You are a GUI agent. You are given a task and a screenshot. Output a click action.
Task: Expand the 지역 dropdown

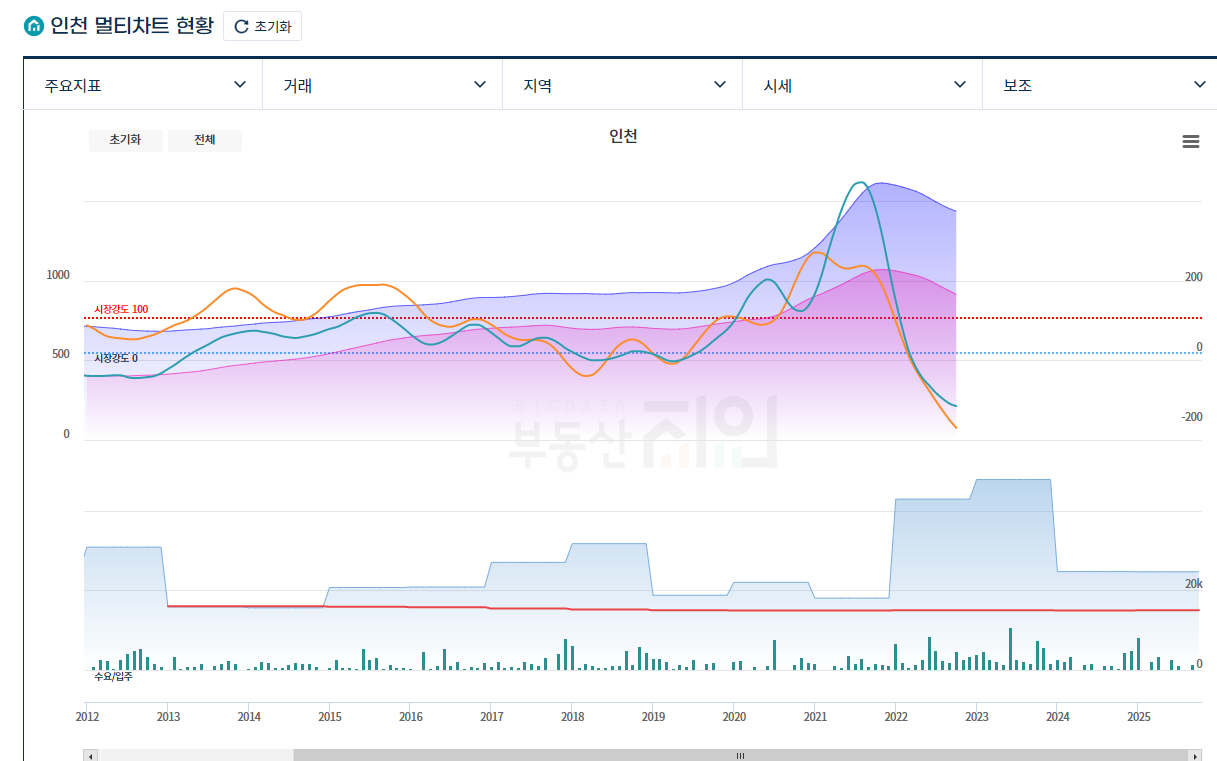(623, 85)
